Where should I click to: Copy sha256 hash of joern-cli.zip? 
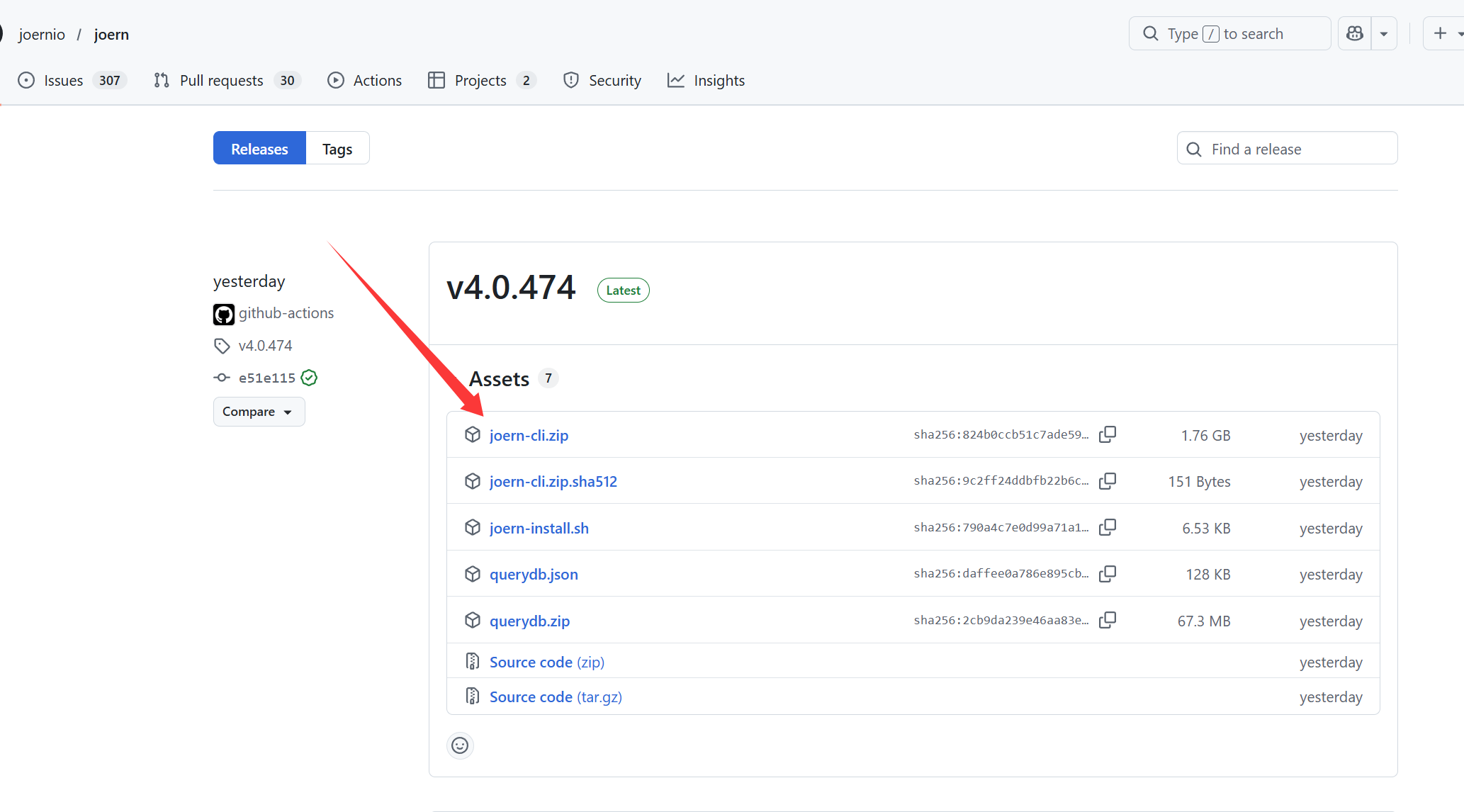(x=1108, y=434)
